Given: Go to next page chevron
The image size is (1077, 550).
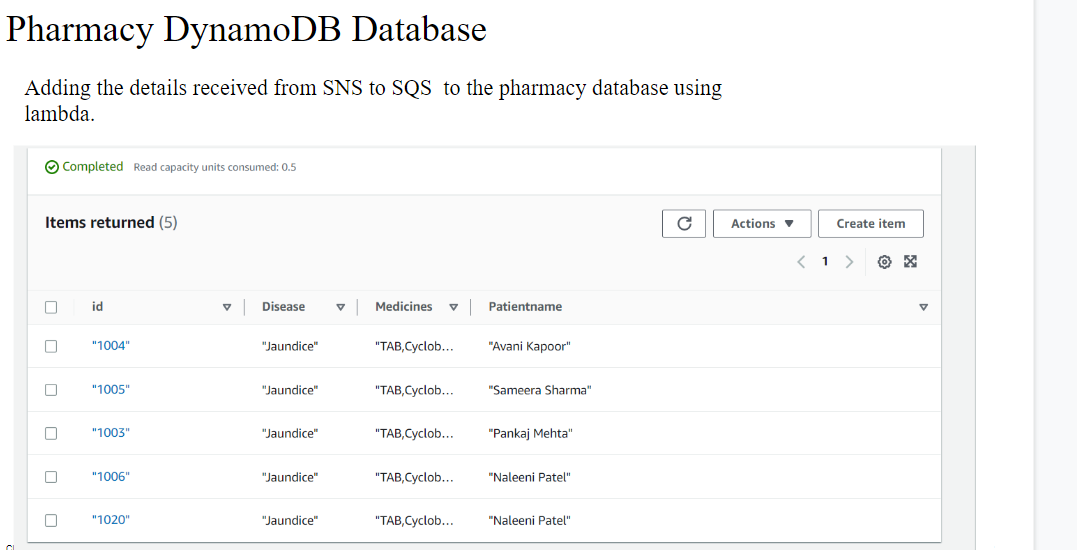Looking at the screenshot, I should pyautogui.click(x=850, y=262).
